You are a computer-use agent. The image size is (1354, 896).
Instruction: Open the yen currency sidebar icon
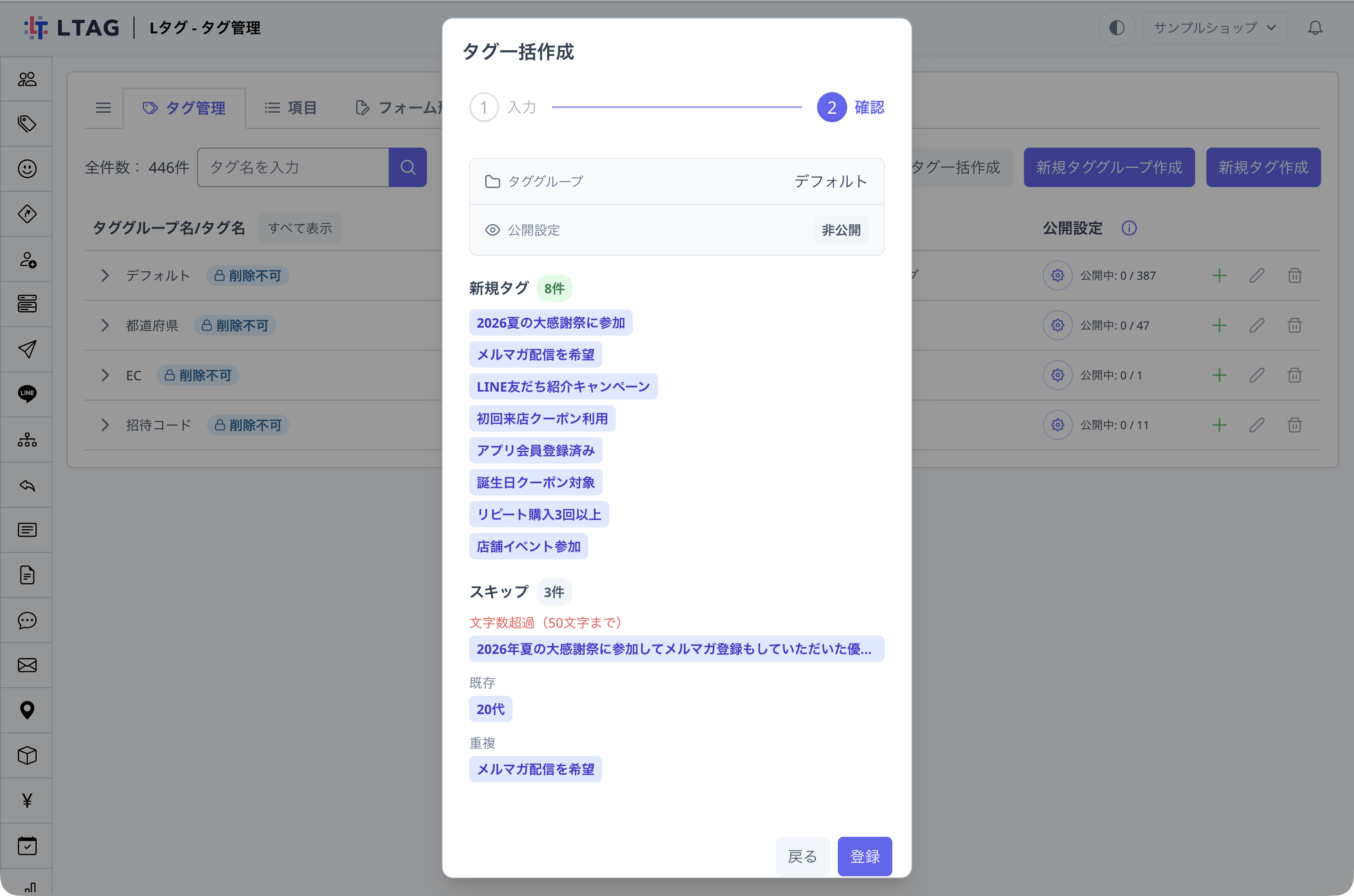click(27, 801)
